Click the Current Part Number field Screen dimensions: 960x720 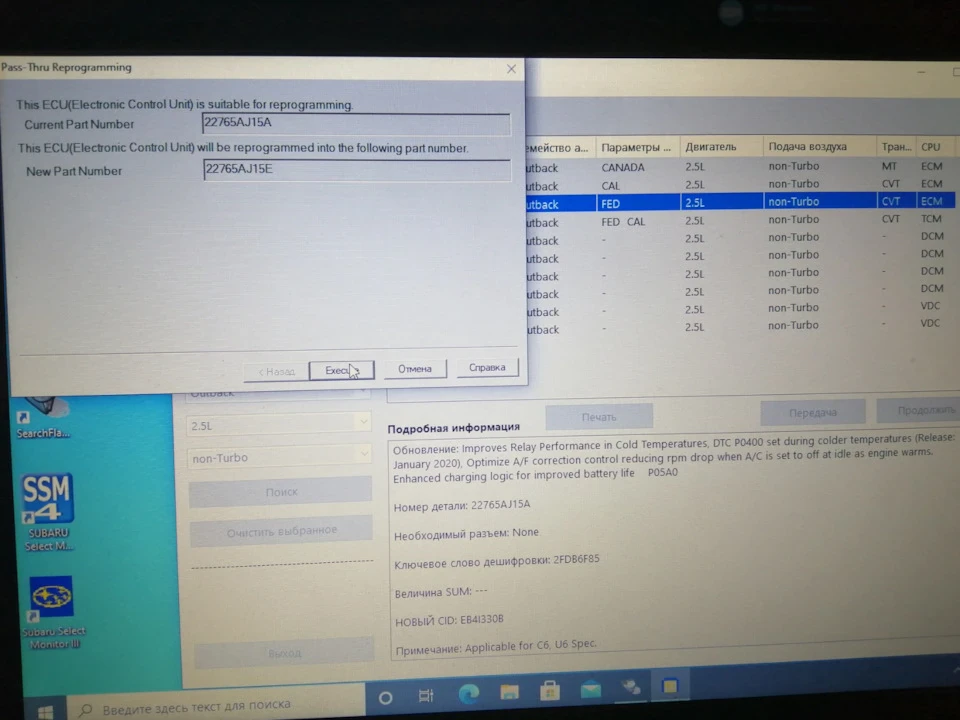tap(356, 123)
